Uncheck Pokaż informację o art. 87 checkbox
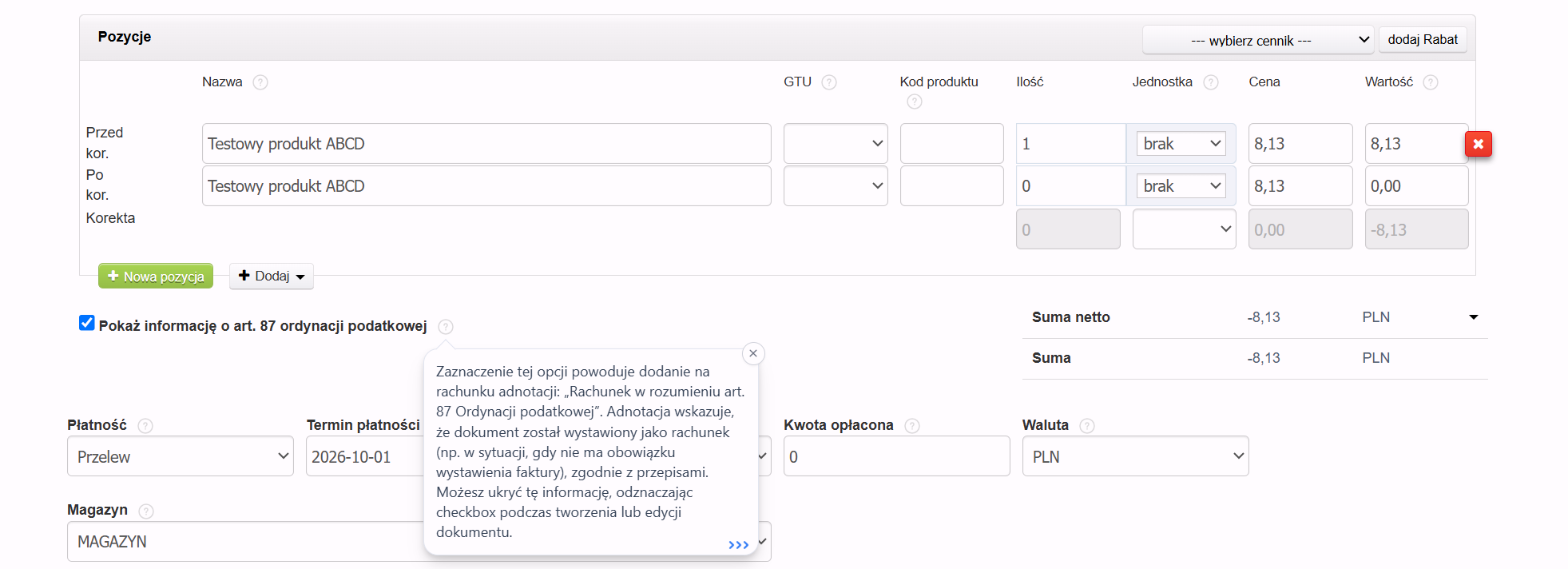Screen dimensions: 1568x569 [x=87, y=323]
